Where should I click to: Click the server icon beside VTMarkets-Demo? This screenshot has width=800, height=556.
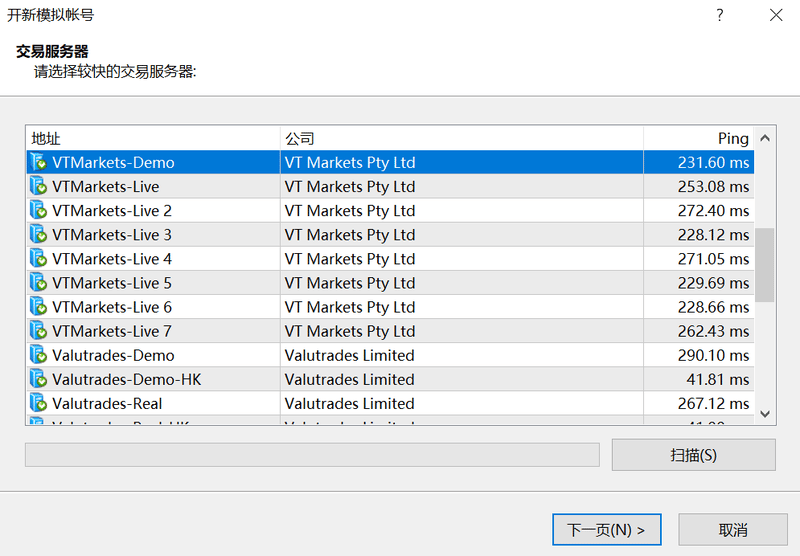(38, 162)
